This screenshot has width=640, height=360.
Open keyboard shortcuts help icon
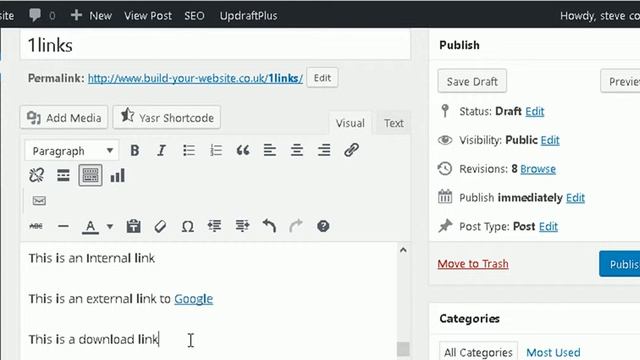pos(323,226)
